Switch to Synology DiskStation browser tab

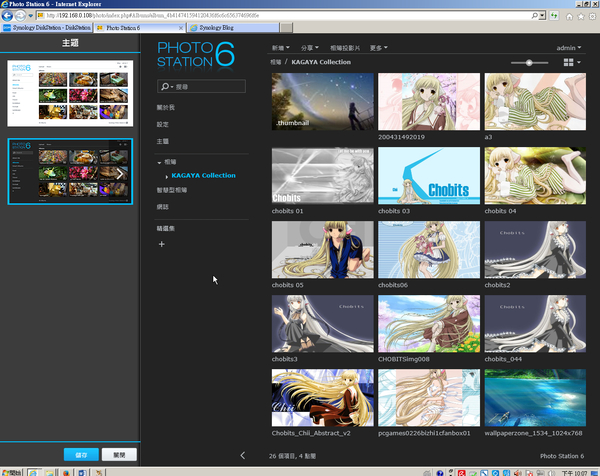[x=47, y=29]
